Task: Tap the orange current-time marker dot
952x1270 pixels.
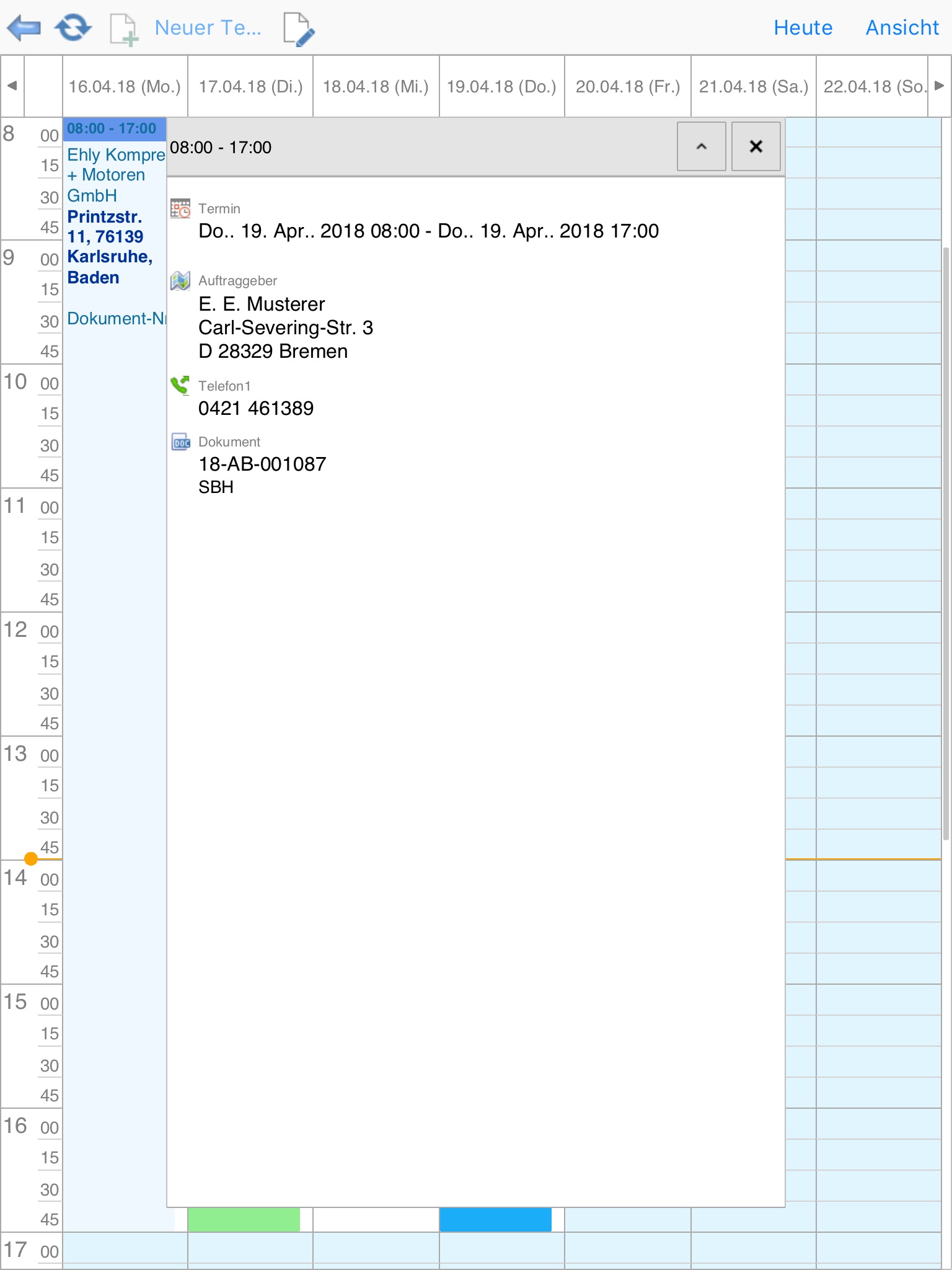Action: (x=31, y=859)
